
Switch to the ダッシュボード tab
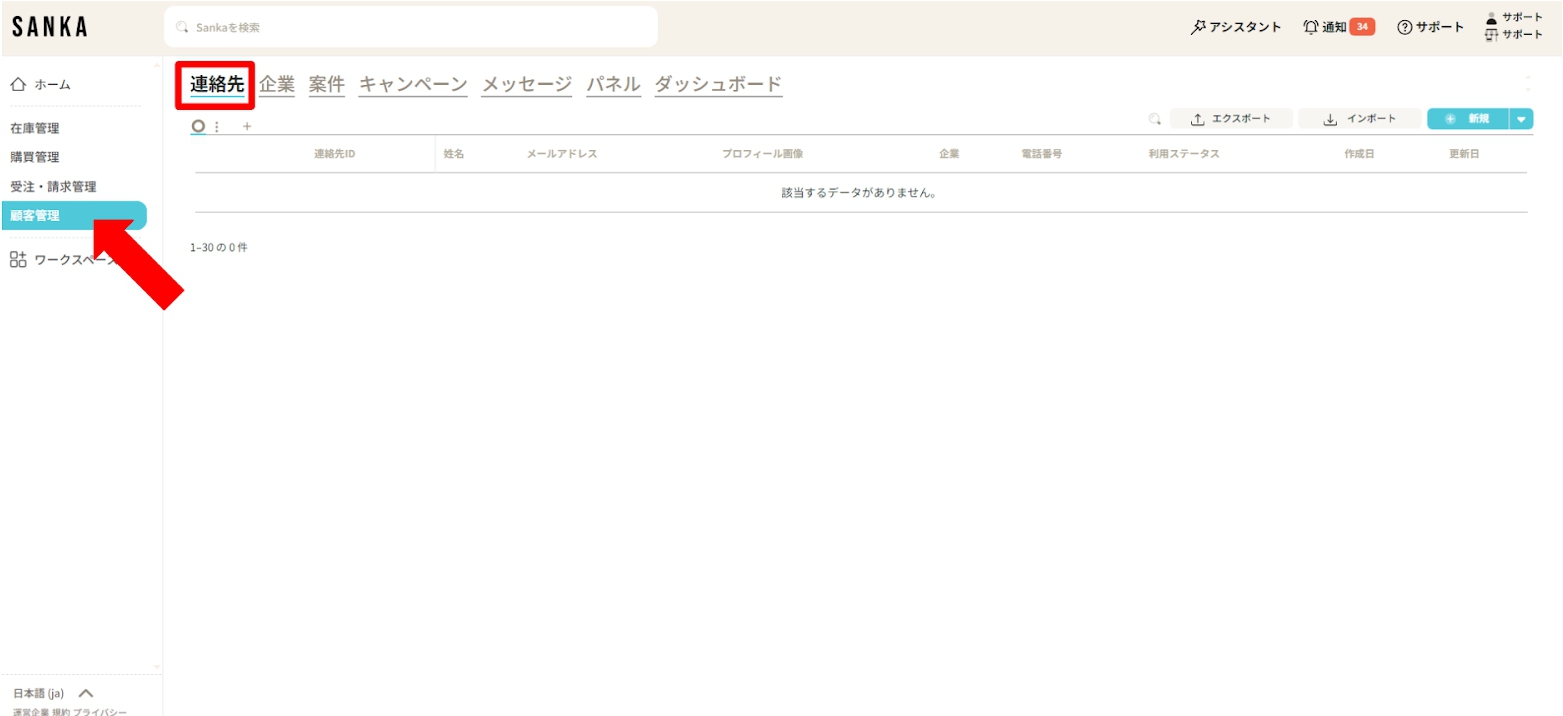point(718,85)
